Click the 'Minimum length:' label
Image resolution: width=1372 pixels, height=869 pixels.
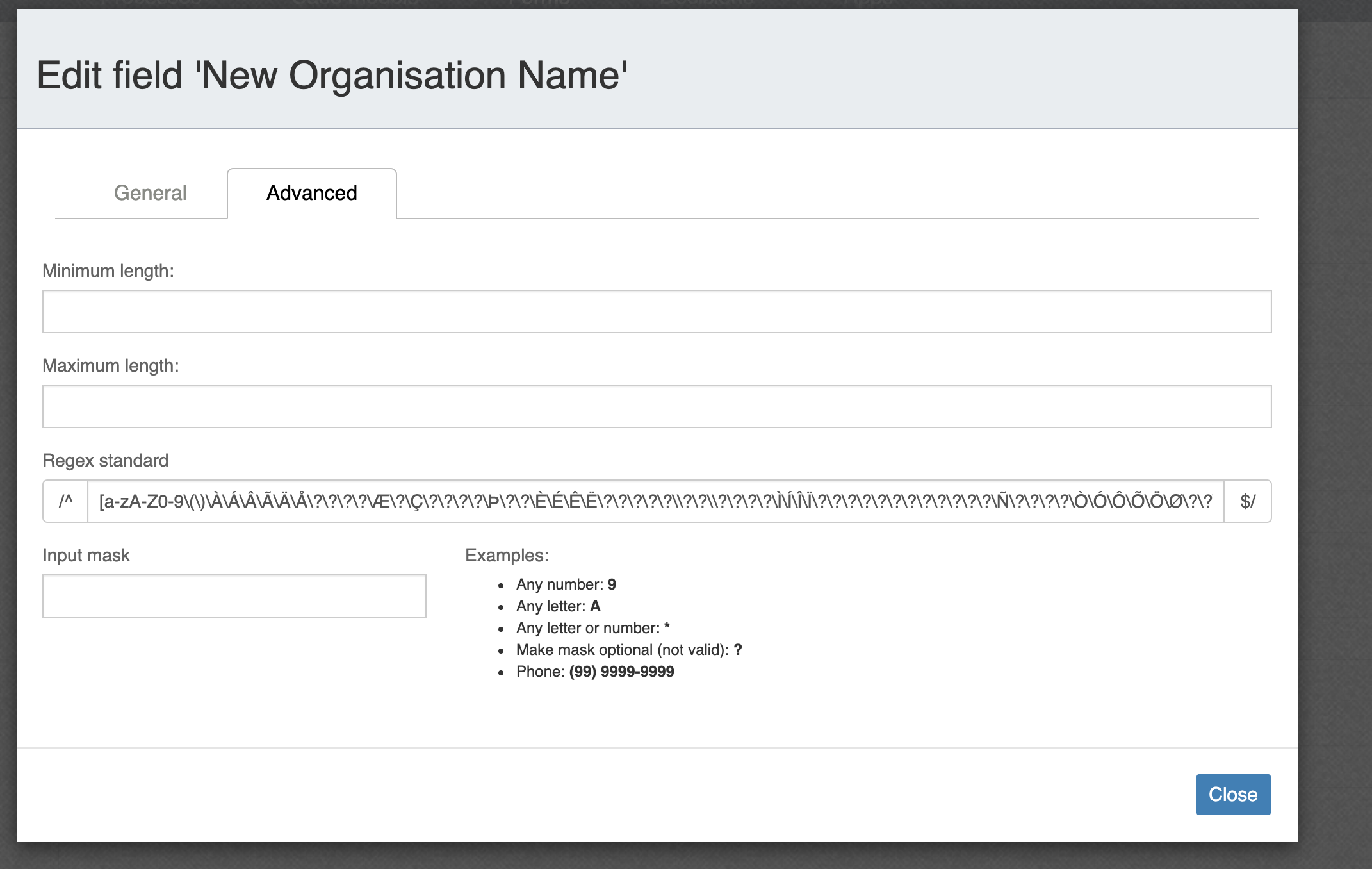click(x=108, y=271)
